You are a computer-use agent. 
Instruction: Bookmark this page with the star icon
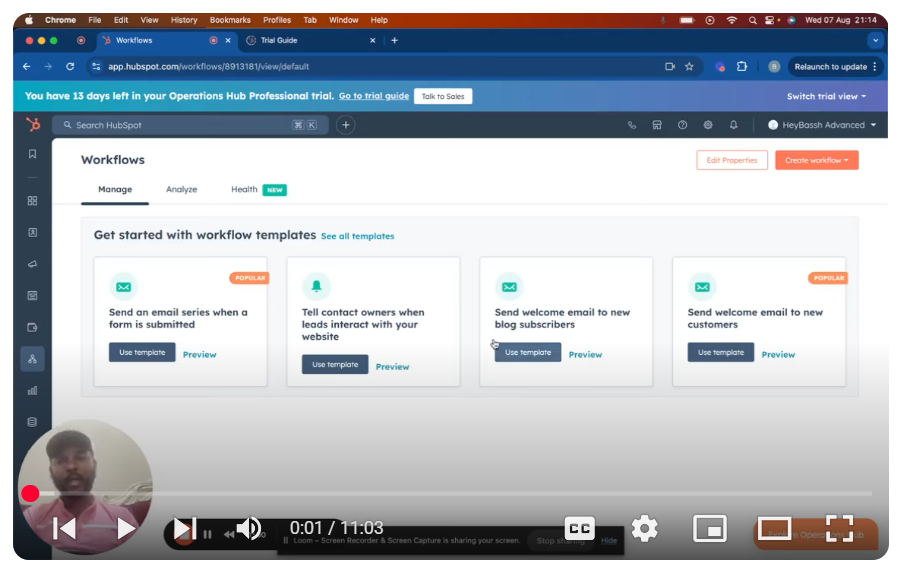click(x=689, y=67)
